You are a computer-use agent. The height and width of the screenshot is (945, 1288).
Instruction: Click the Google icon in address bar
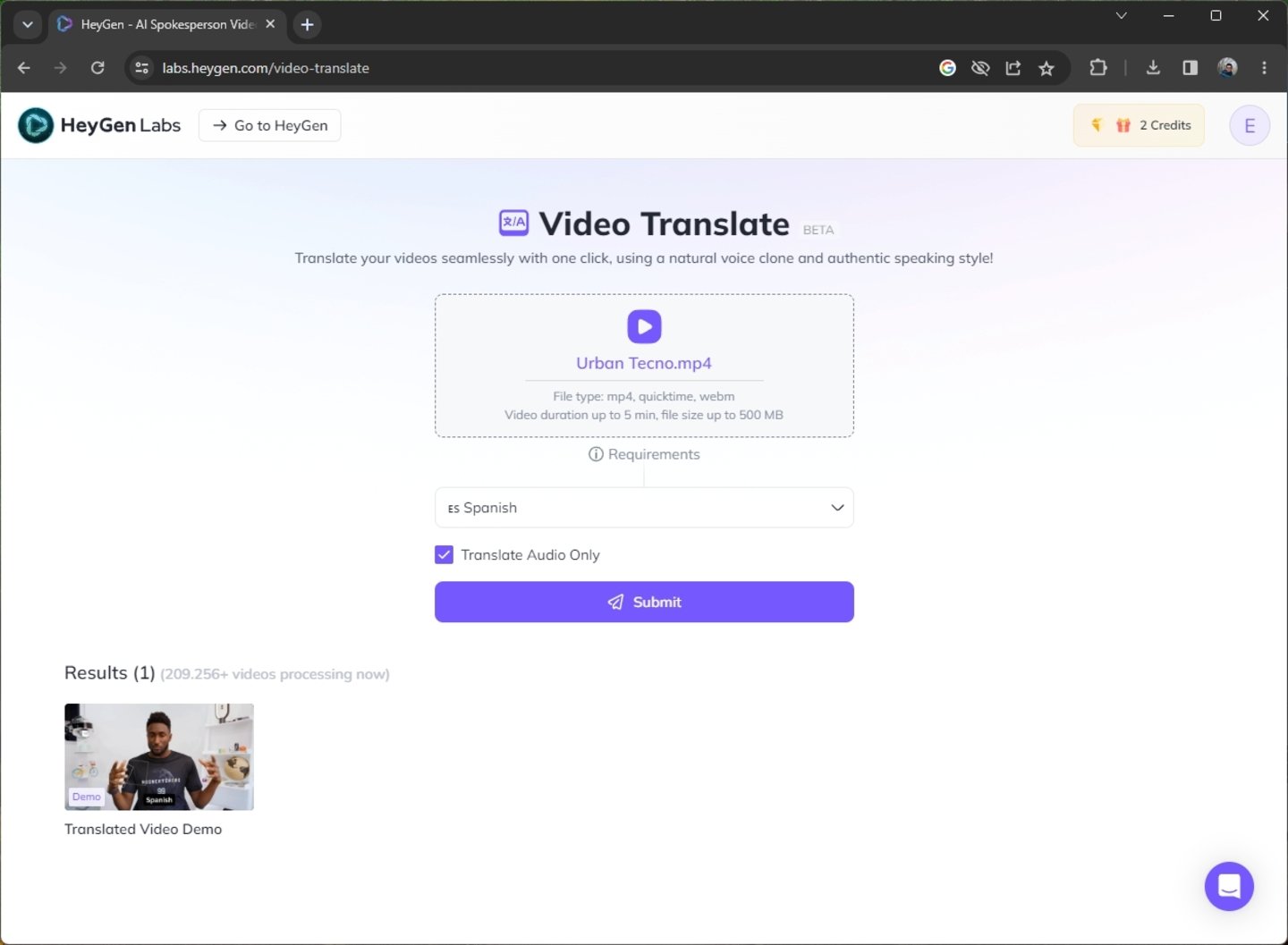click(947, 68)
